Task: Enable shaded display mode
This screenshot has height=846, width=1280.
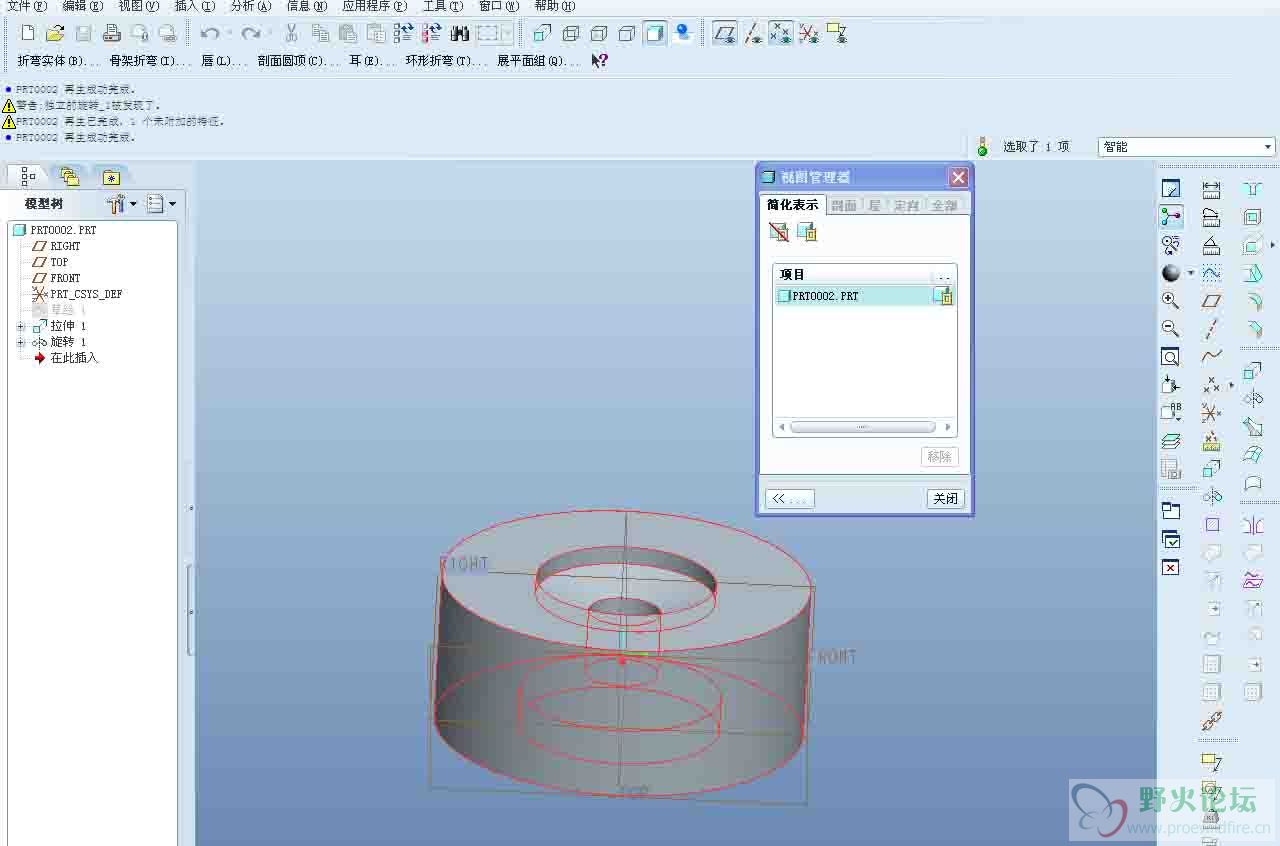Action: [655, 34]
